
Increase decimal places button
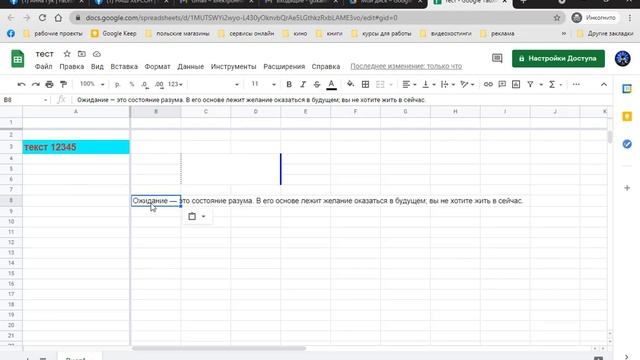[x=159, y=84]
